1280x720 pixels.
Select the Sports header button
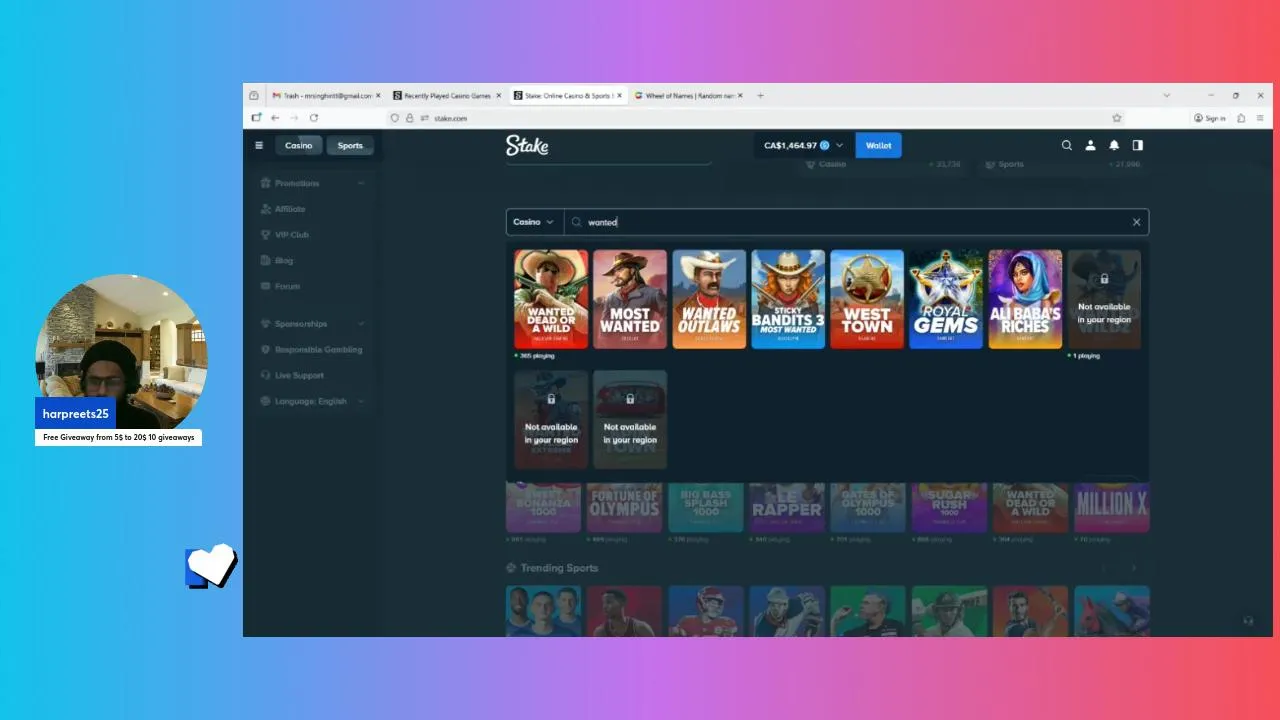(x=350, y=146)
